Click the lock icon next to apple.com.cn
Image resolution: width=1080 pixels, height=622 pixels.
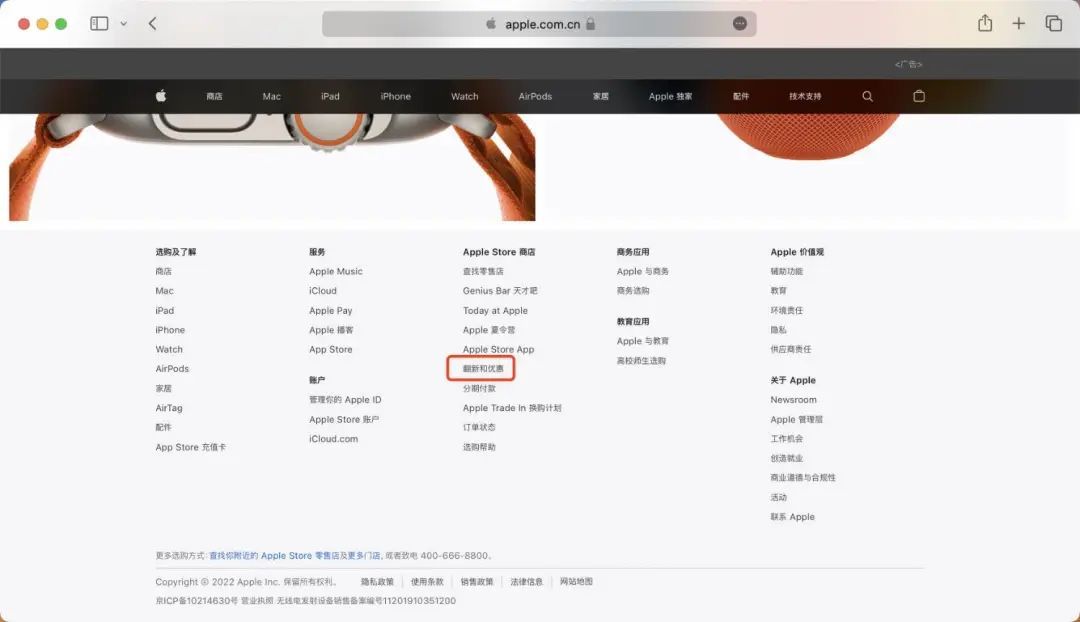coord(590,23)
